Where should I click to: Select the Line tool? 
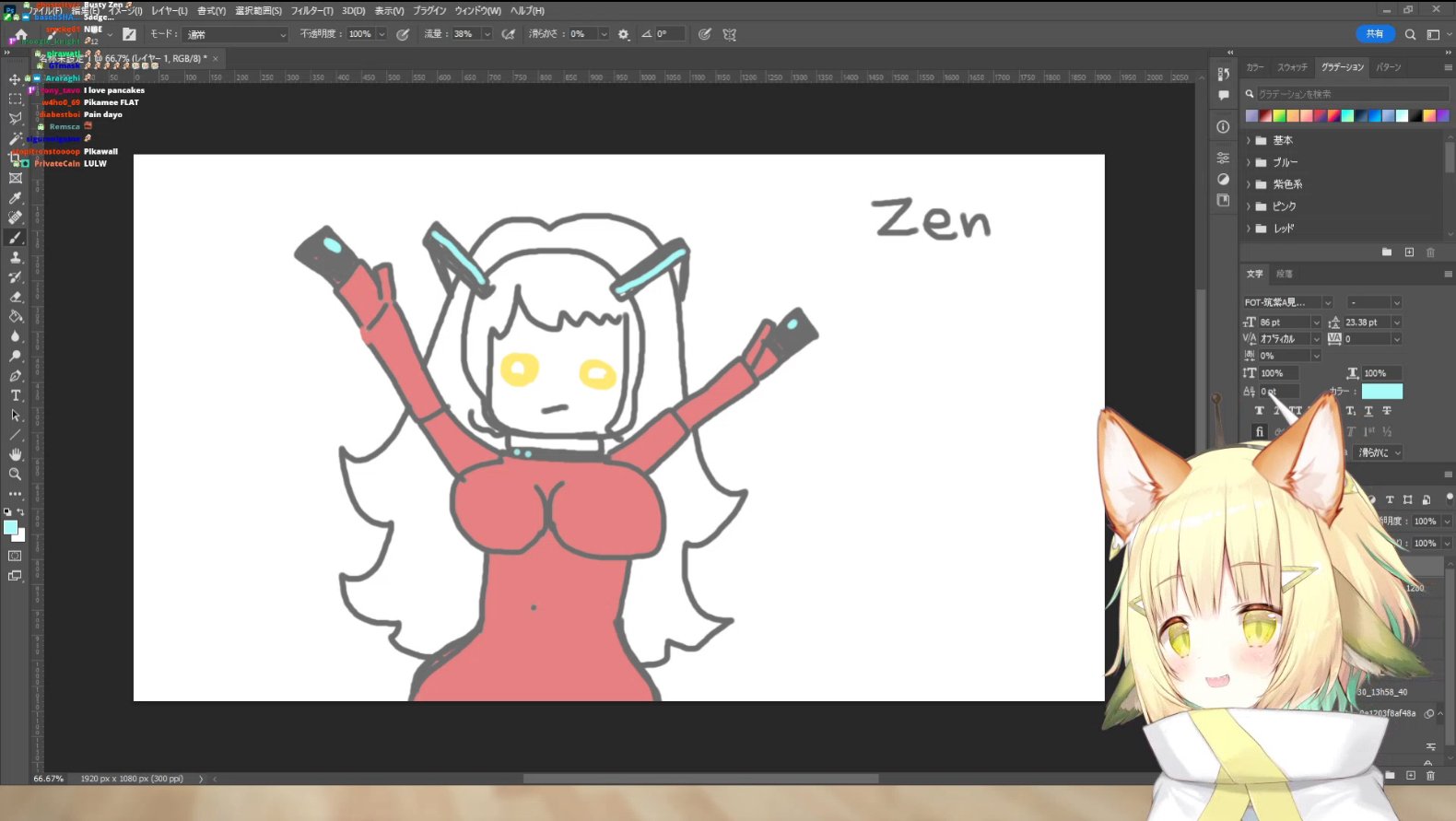tap(16, 435)
